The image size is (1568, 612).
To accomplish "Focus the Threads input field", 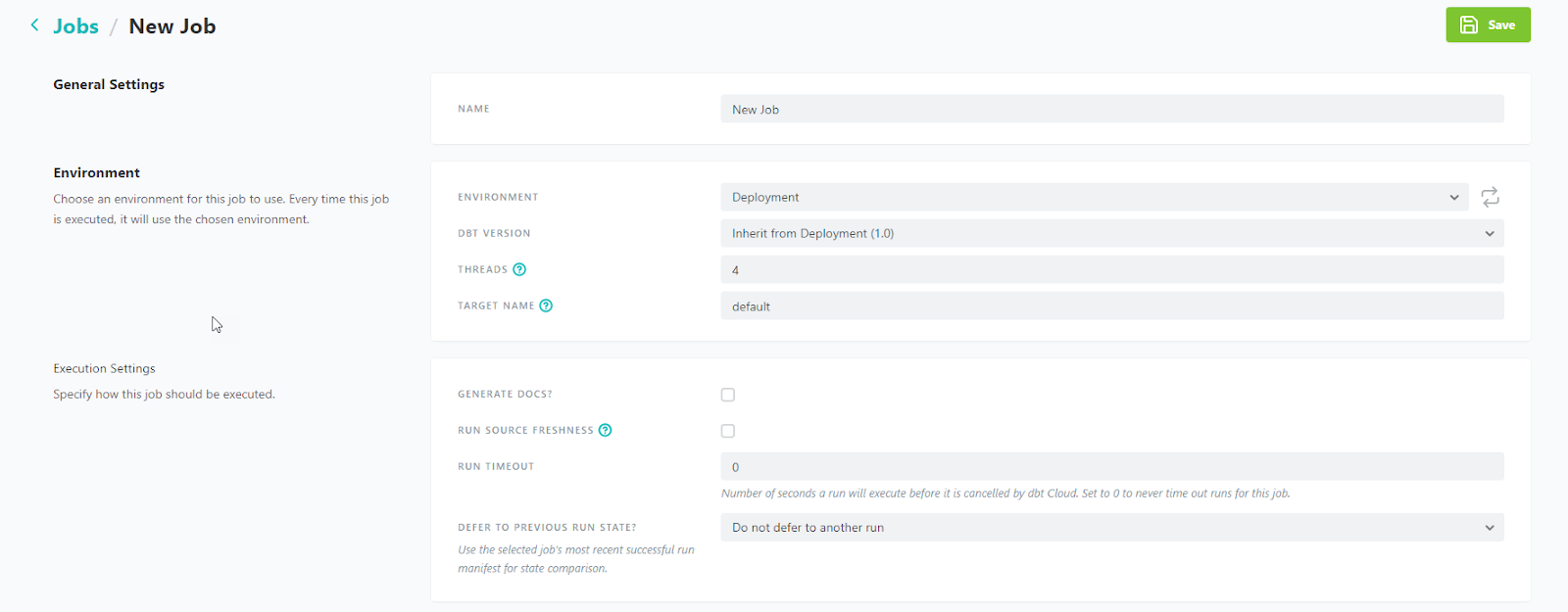I will (x=1111, y=269).
